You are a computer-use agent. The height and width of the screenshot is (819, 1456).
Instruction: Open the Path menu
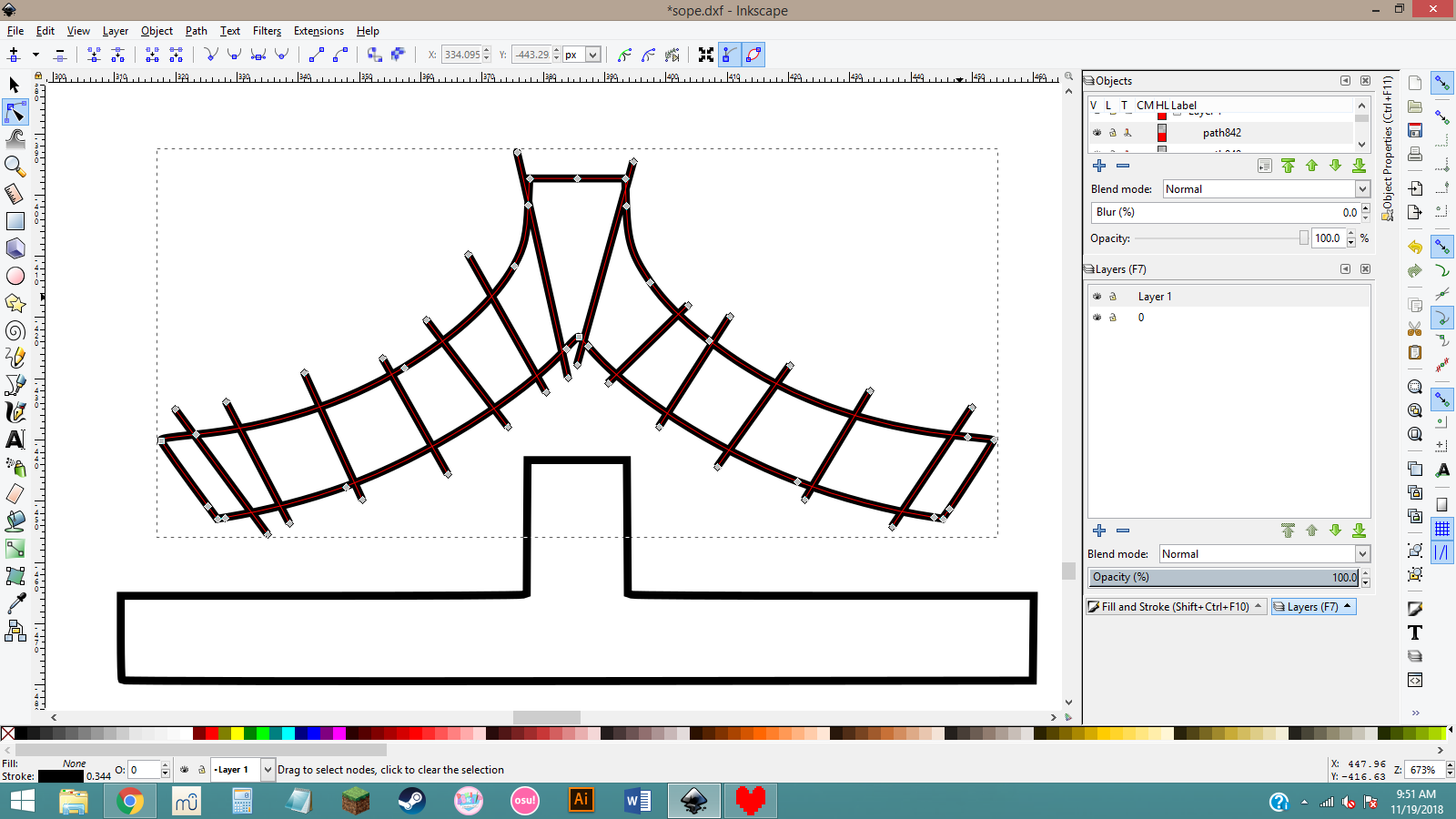pyautogui.click(x=197, y=31)
